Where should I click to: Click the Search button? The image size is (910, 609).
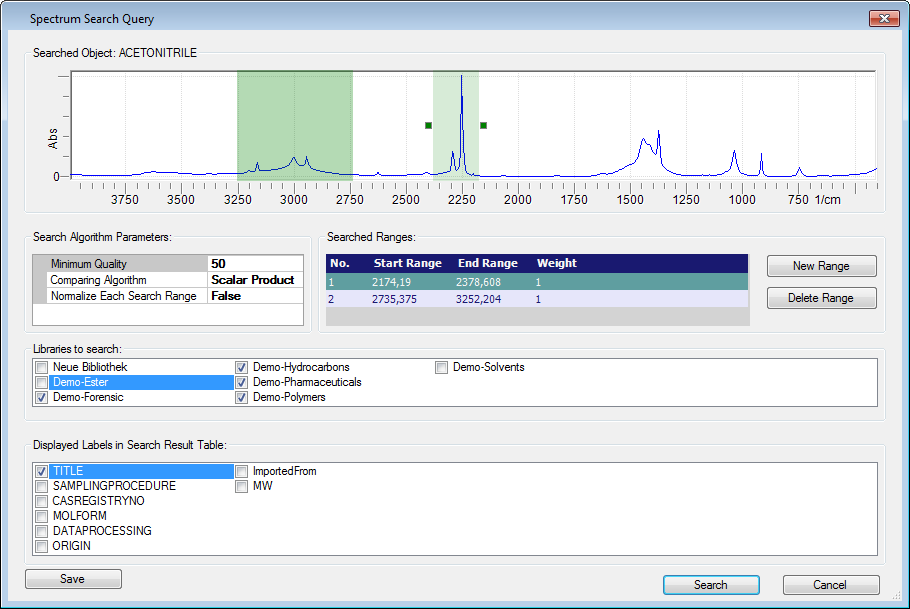[x=711, y=585]
